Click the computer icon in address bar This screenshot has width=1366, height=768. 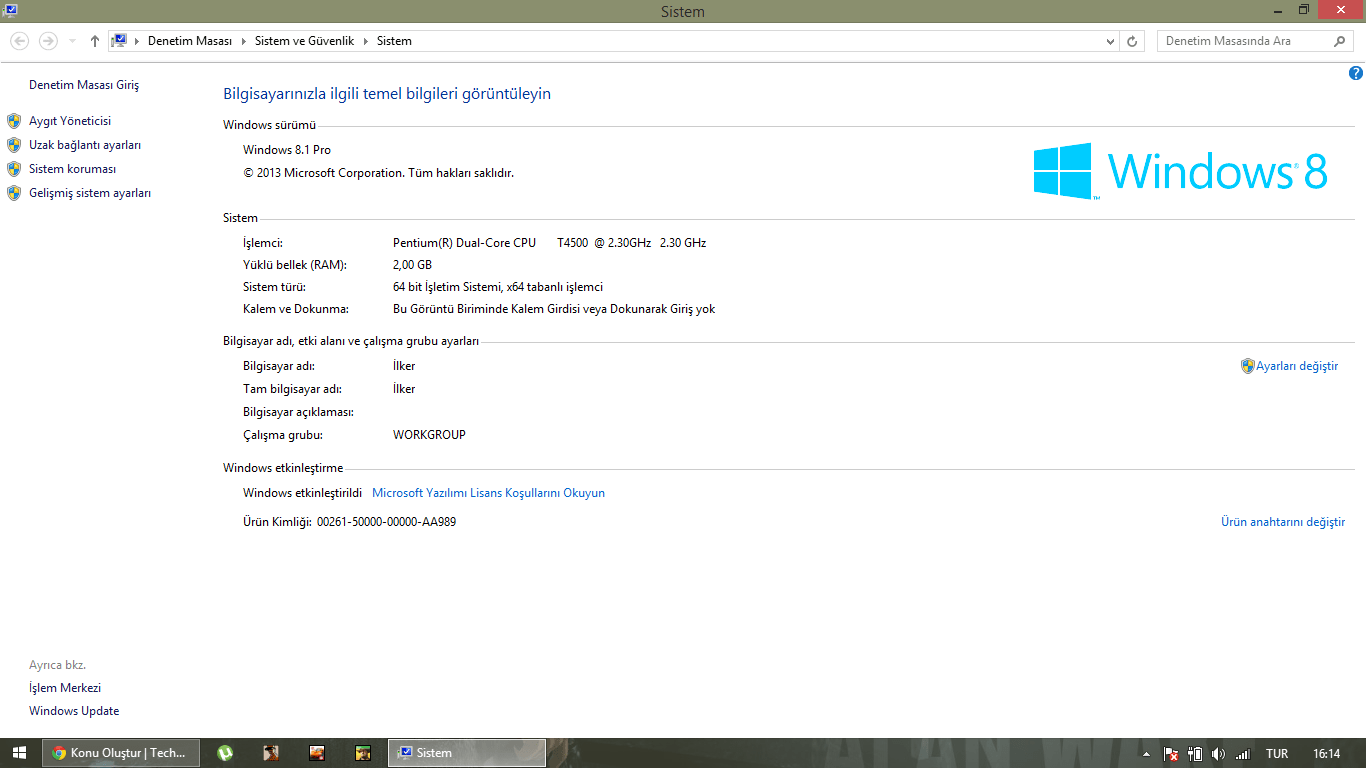click(120, 41)
